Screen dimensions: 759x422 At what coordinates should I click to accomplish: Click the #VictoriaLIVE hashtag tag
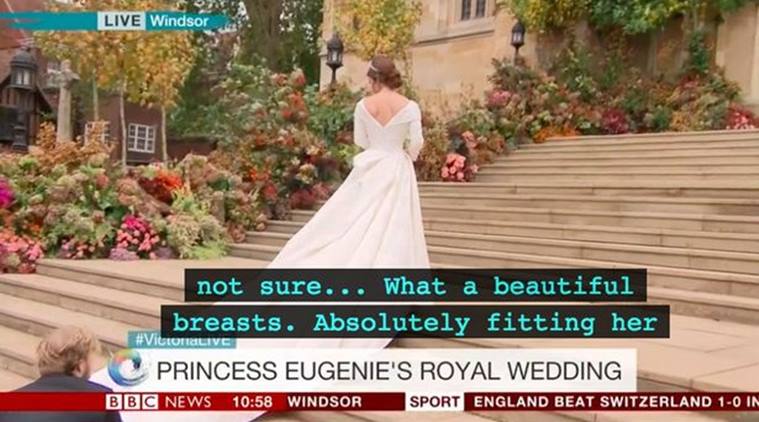182,341
